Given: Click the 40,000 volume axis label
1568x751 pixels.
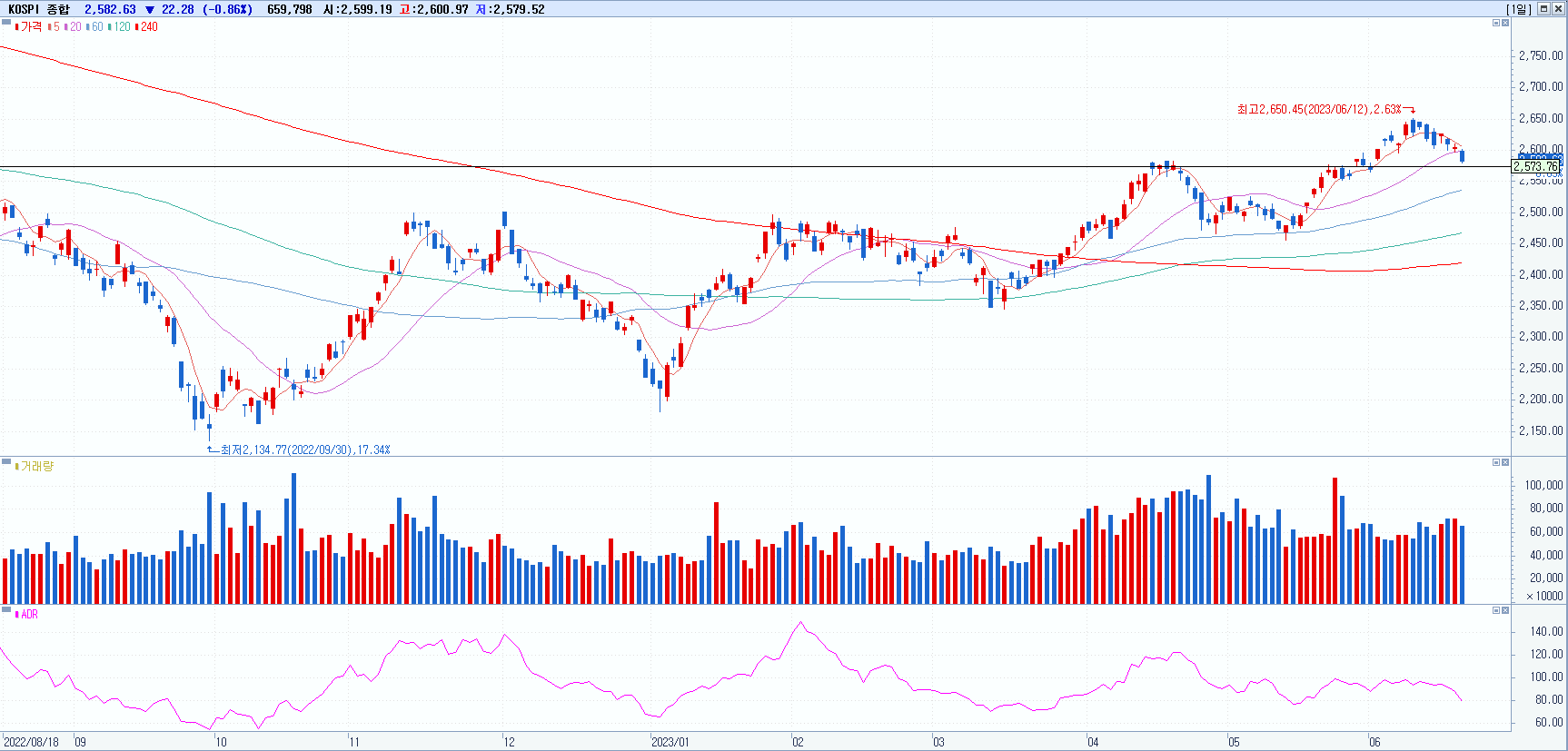Looking at the screenshot, I should click(x=1546, y=555).
